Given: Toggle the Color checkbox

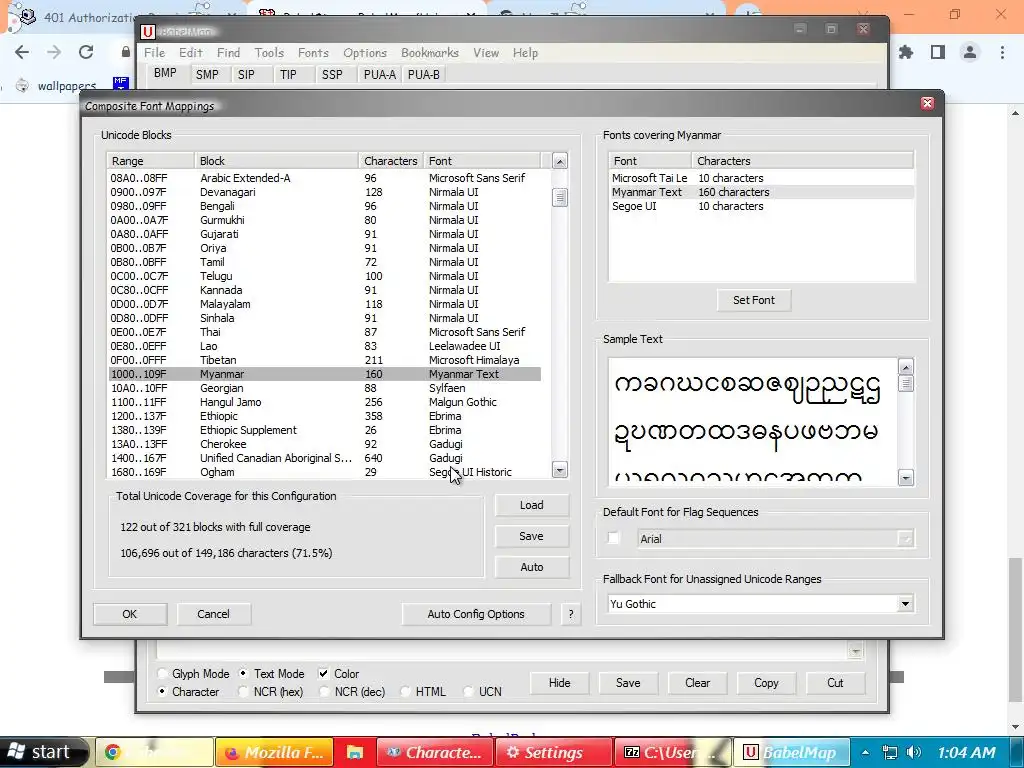Looking at the screenshot, I should [323, 673].
